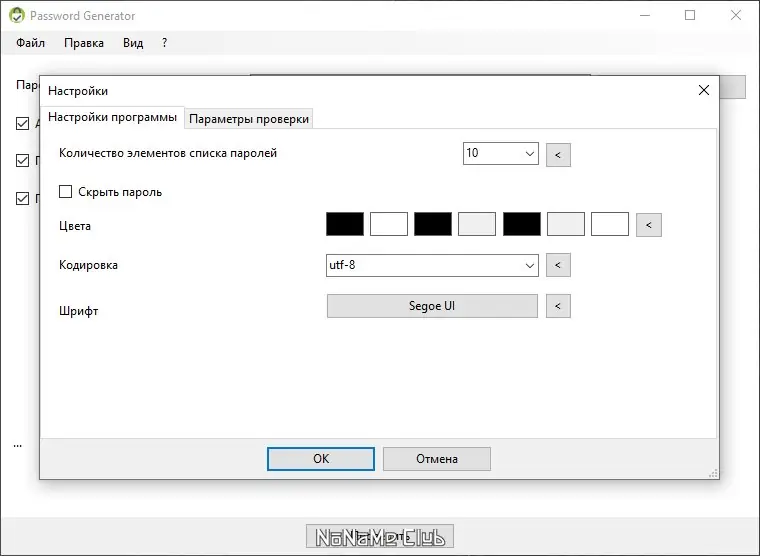The width and height of the screenshot is (760, 556).
Task: Click the ... status text in main window
Action: click(x=17, y=445)
